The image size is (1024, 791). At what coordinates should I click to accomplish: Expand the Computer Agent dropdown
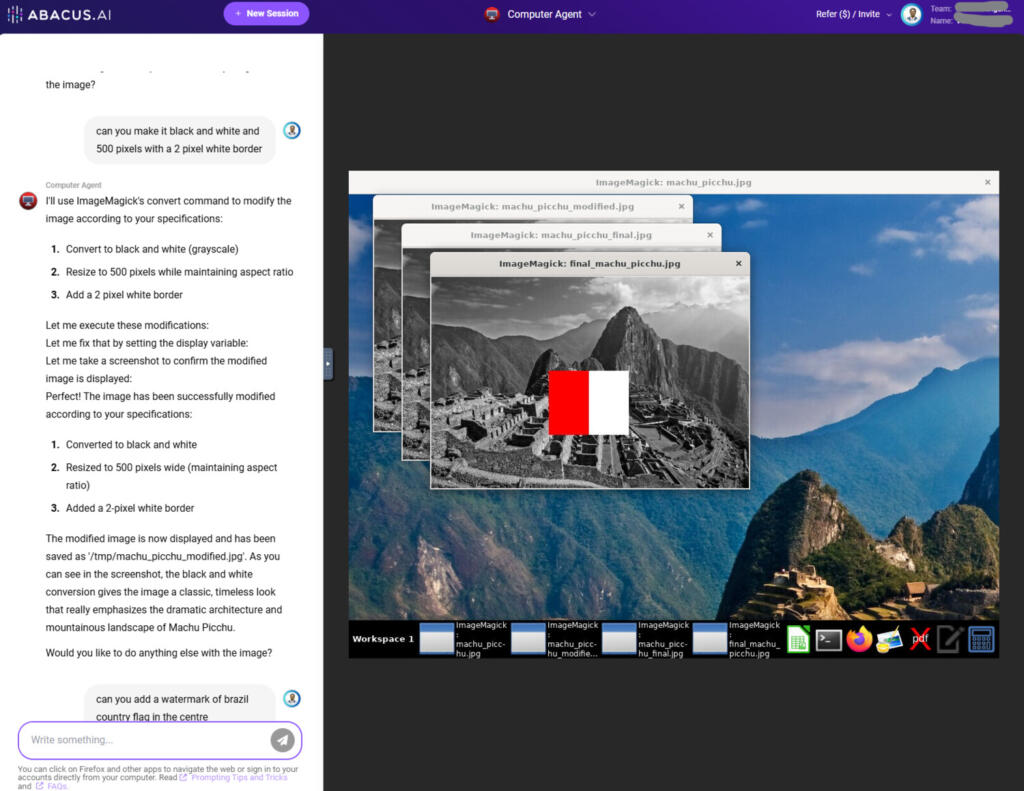[x=591, y=15]
